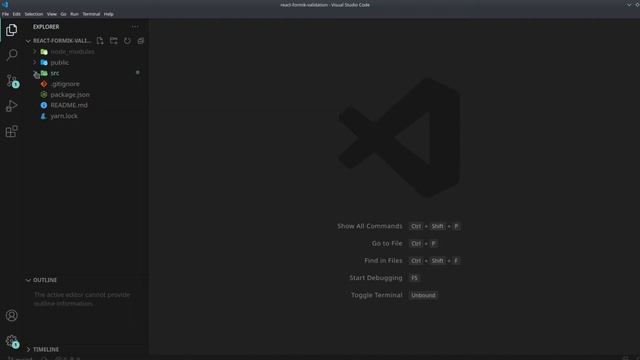640x360 pixels.
Task: Click the node_modules folder icon
Action: (44, 52)
